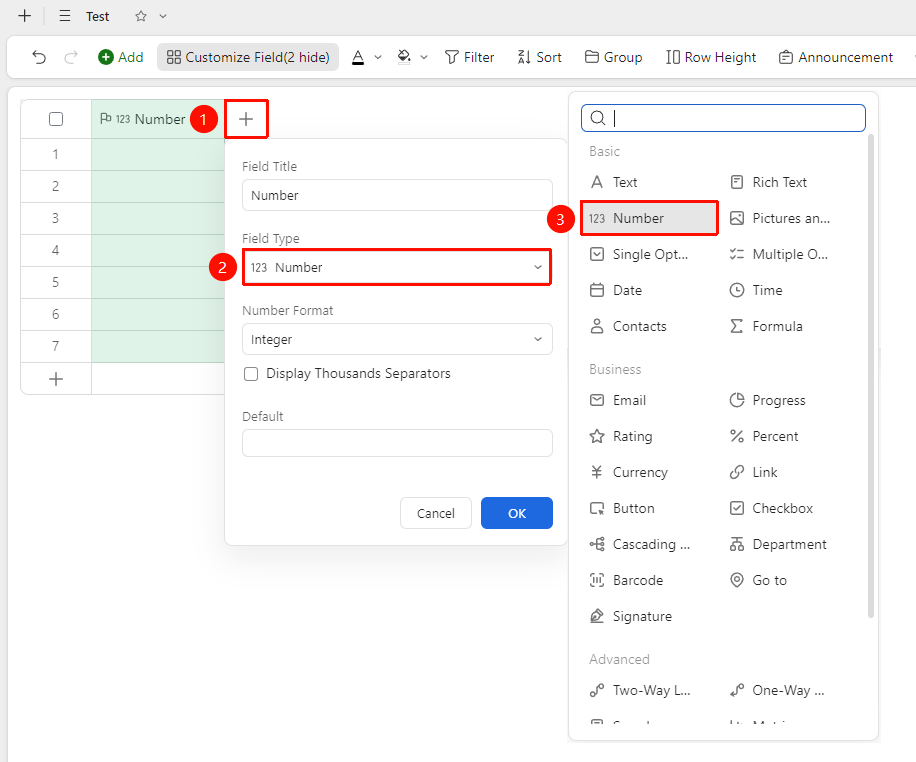
Task: Choose the Currency field type
Action: click(629, 472)
